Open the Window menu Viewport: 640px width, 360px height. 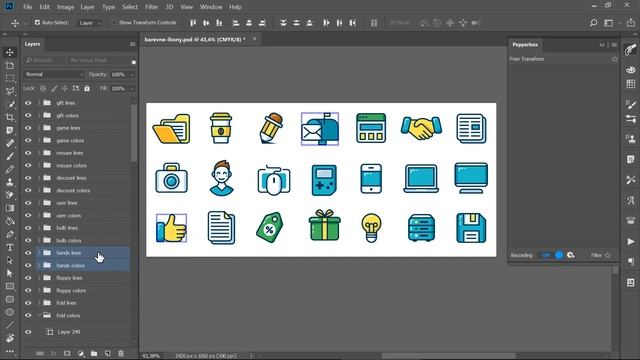[211, 7]
